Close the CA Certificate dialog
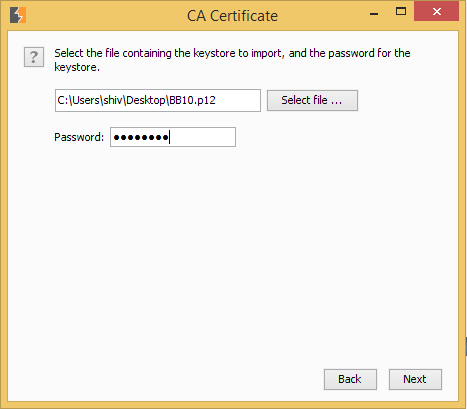467x409 pixels. click(437, 12)
